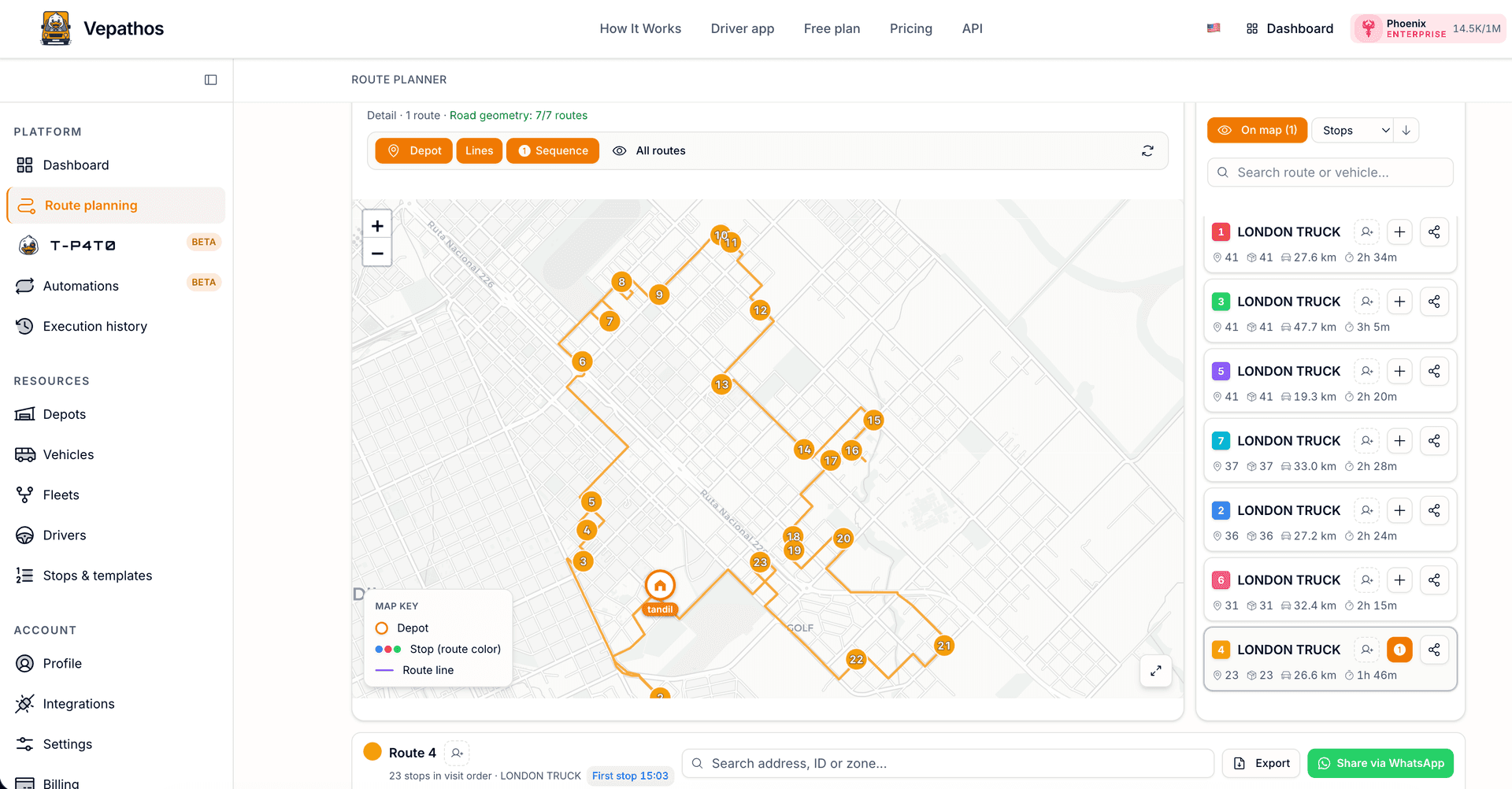Click stop marker 13 on map
Image resolution: width=1512 pixels, height=789 pixels.
tap(721, 385)
